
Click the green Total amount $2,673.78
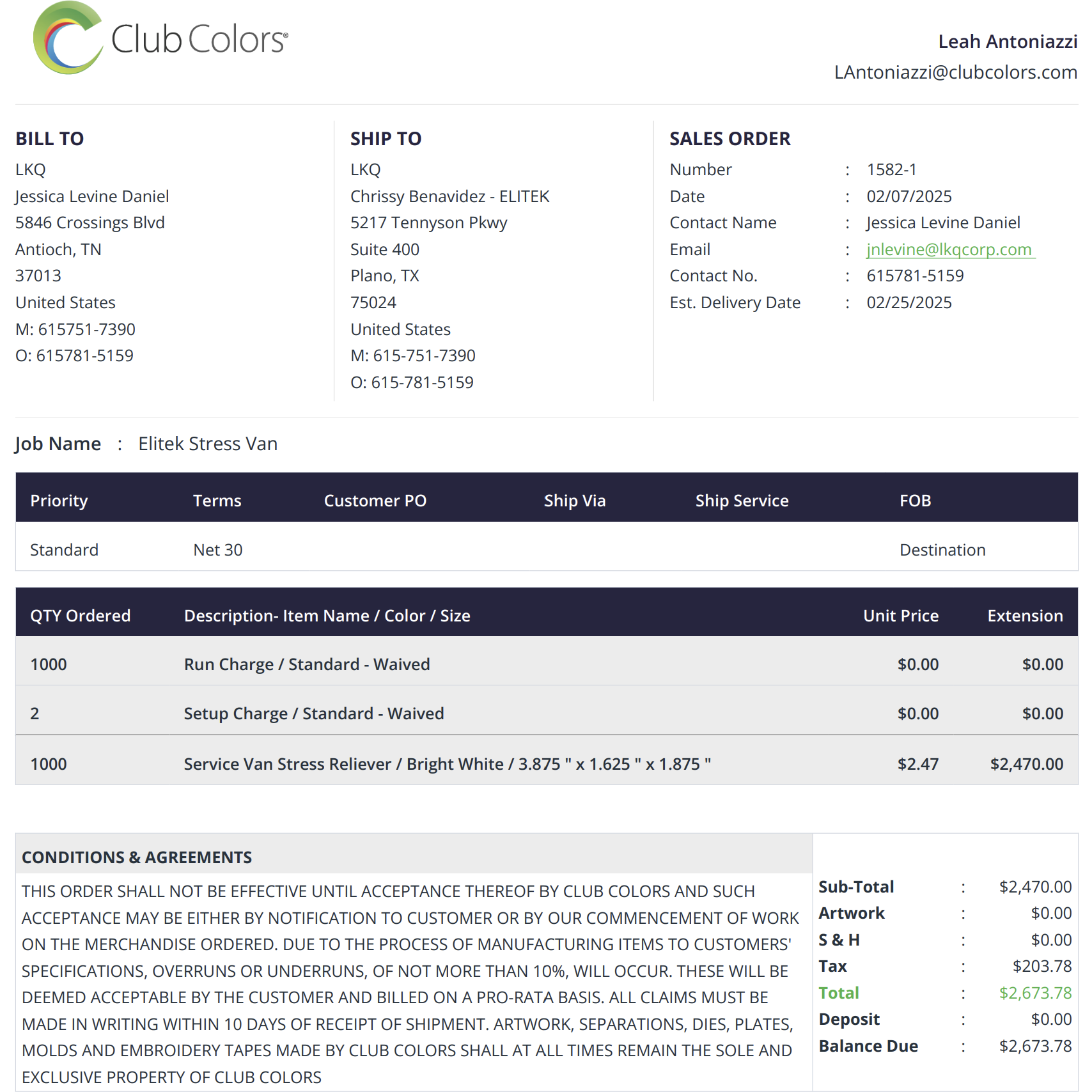click(1036, 993)
